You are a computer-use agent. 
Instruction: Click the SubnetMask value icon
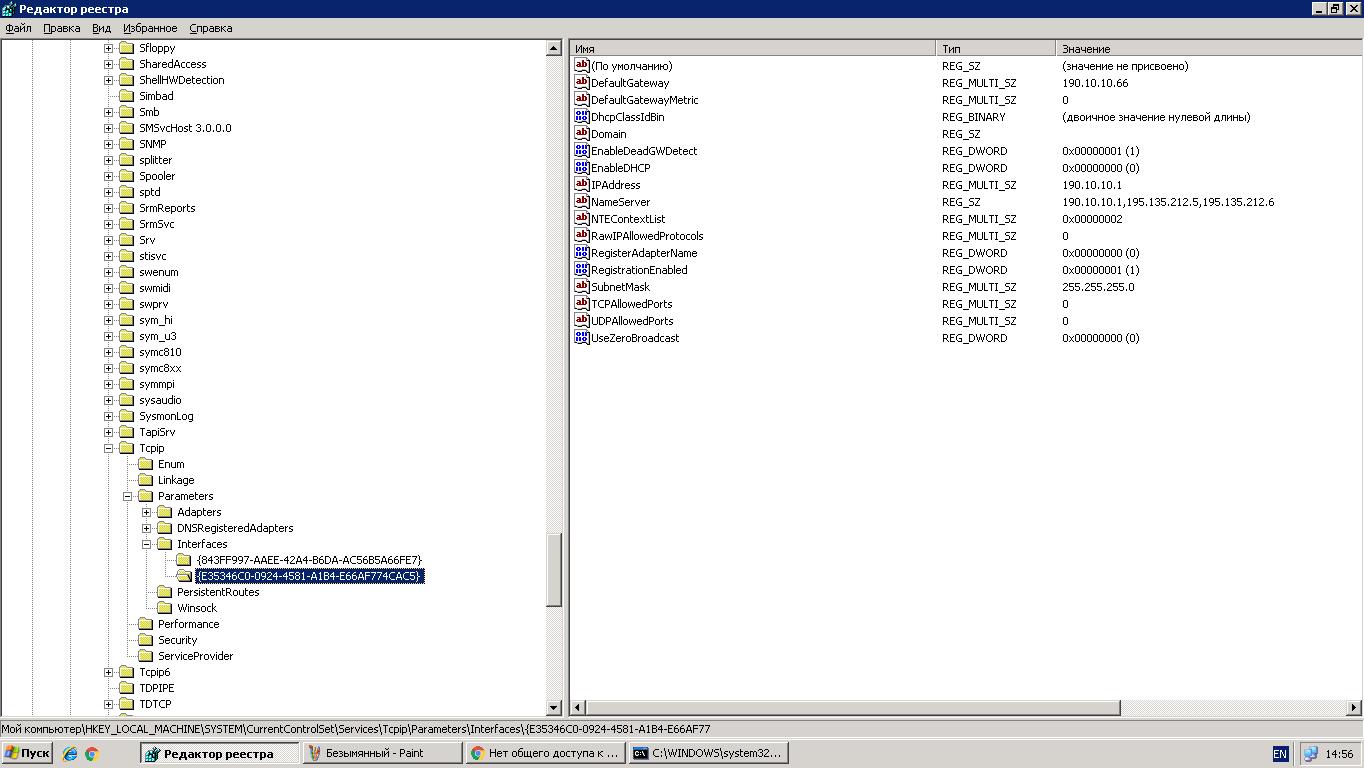582,287
